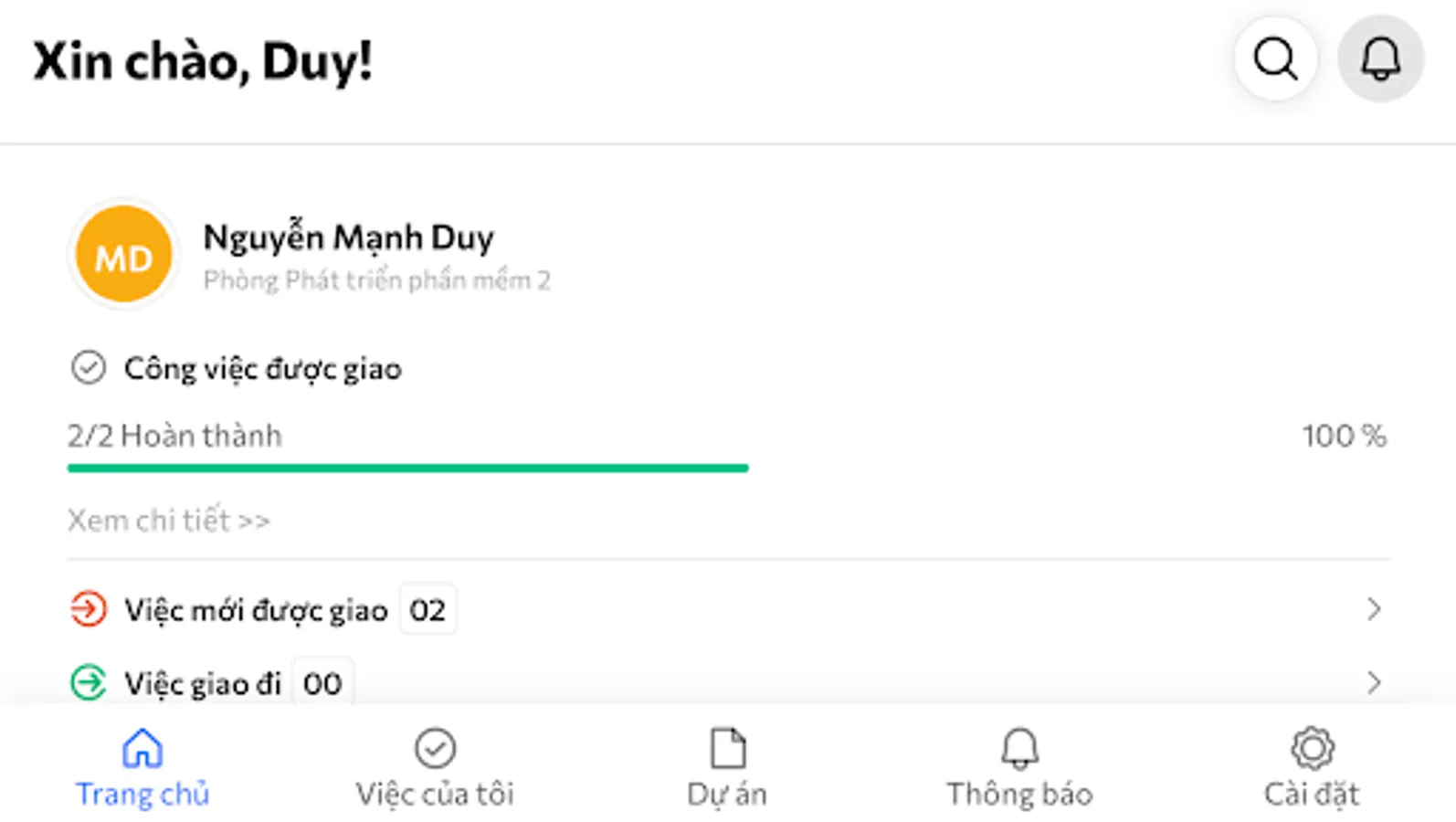Click the 00 badge for Việc giao đi
The width and height of the screenshot is (1456, 822).
click(x=322, y=683)
